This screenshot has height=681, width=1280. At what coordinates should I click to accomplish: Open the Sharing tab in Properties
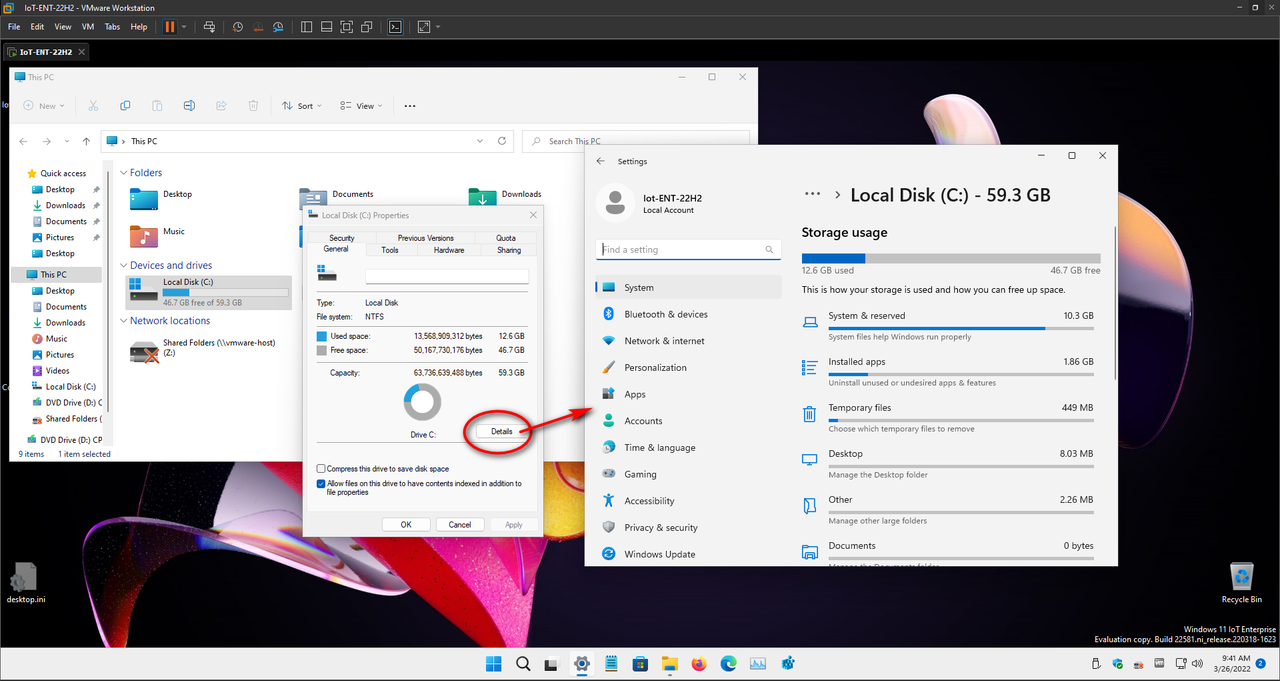point(509,250)
